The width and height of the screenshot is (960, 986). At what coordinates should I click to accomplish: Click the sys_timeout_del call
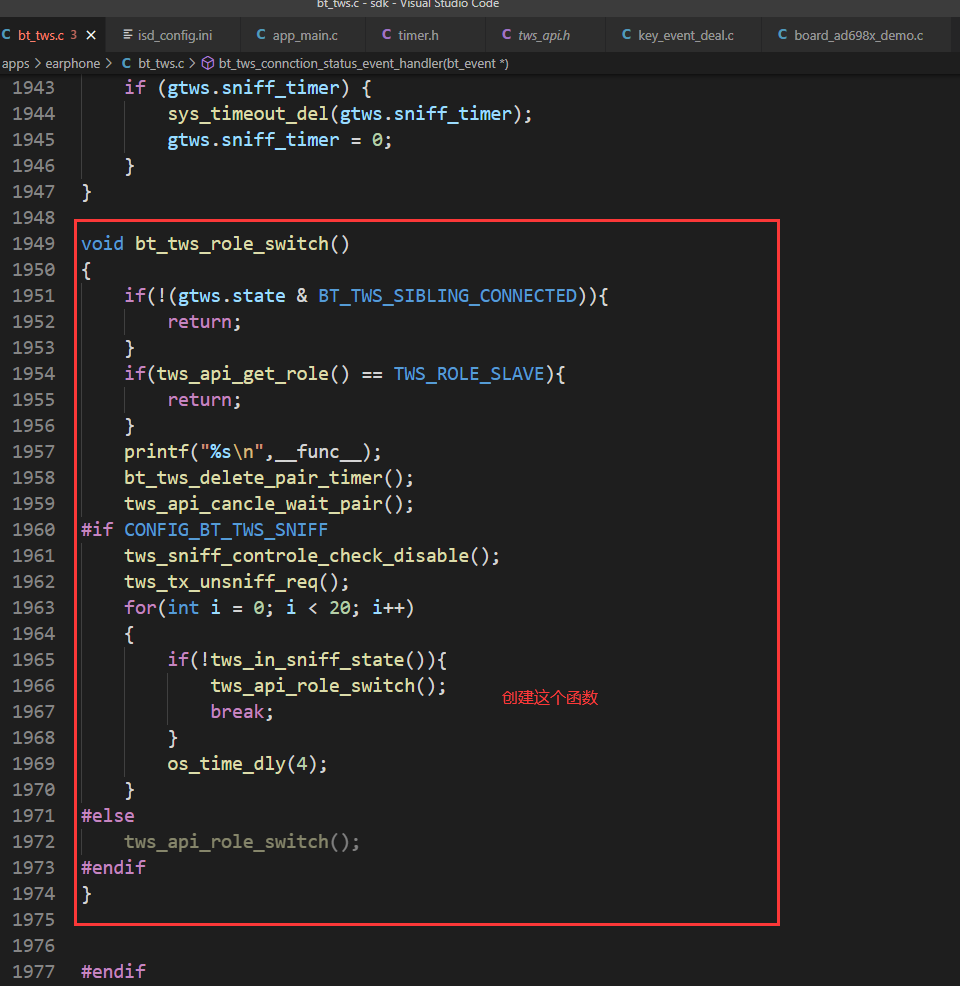pyautogui.click(x=248, y=114)
